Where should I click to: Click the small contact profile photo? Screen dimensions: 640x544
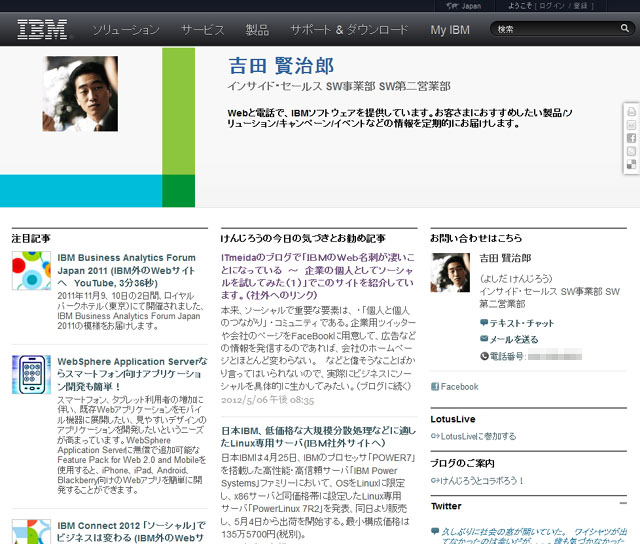pos(450,273)
